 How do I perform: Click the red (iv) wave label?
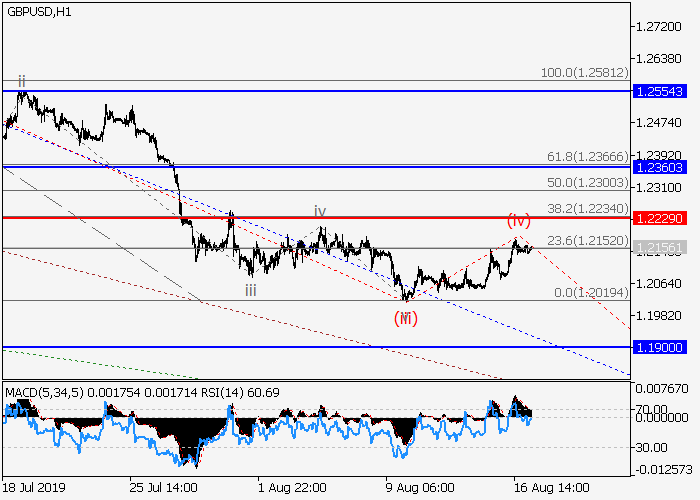point(517,218)
